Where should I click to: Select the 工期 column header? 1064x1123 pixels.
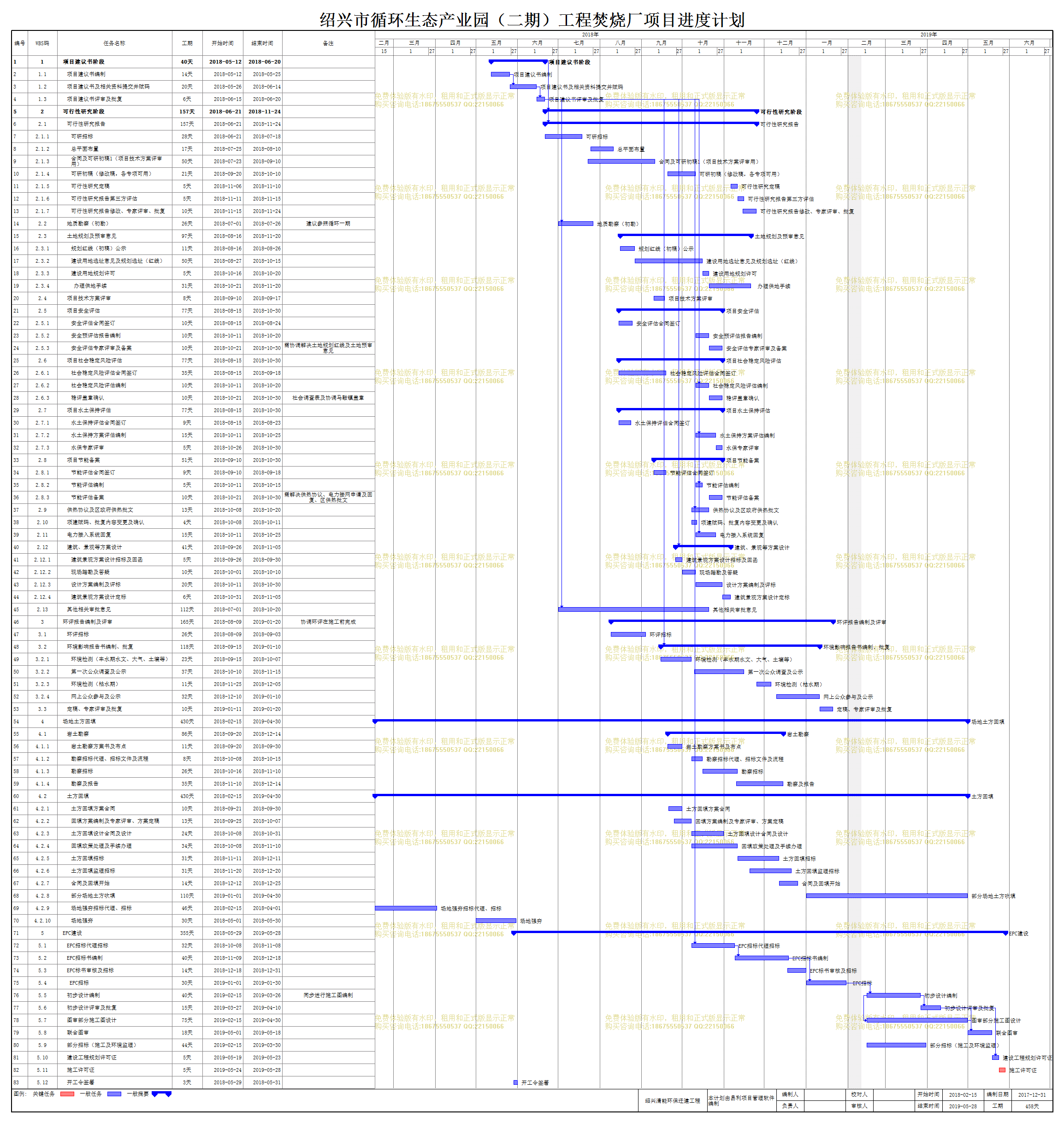click(x=187, y=43)
